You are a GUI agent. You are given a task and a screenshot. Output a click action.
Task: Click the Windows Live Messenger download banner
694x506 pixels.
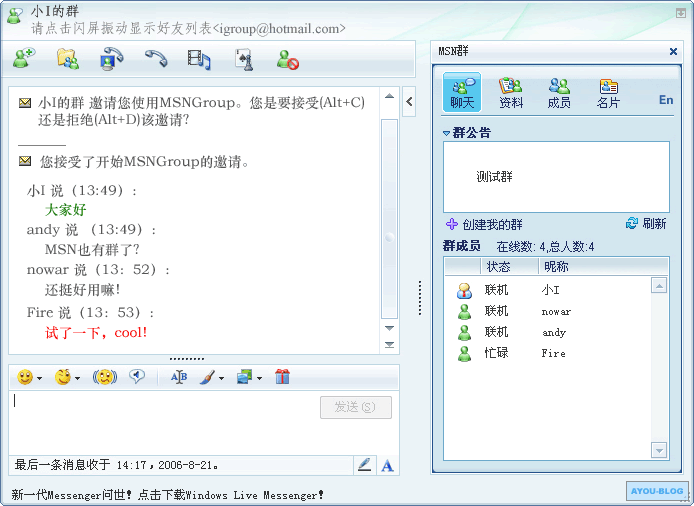167,494
